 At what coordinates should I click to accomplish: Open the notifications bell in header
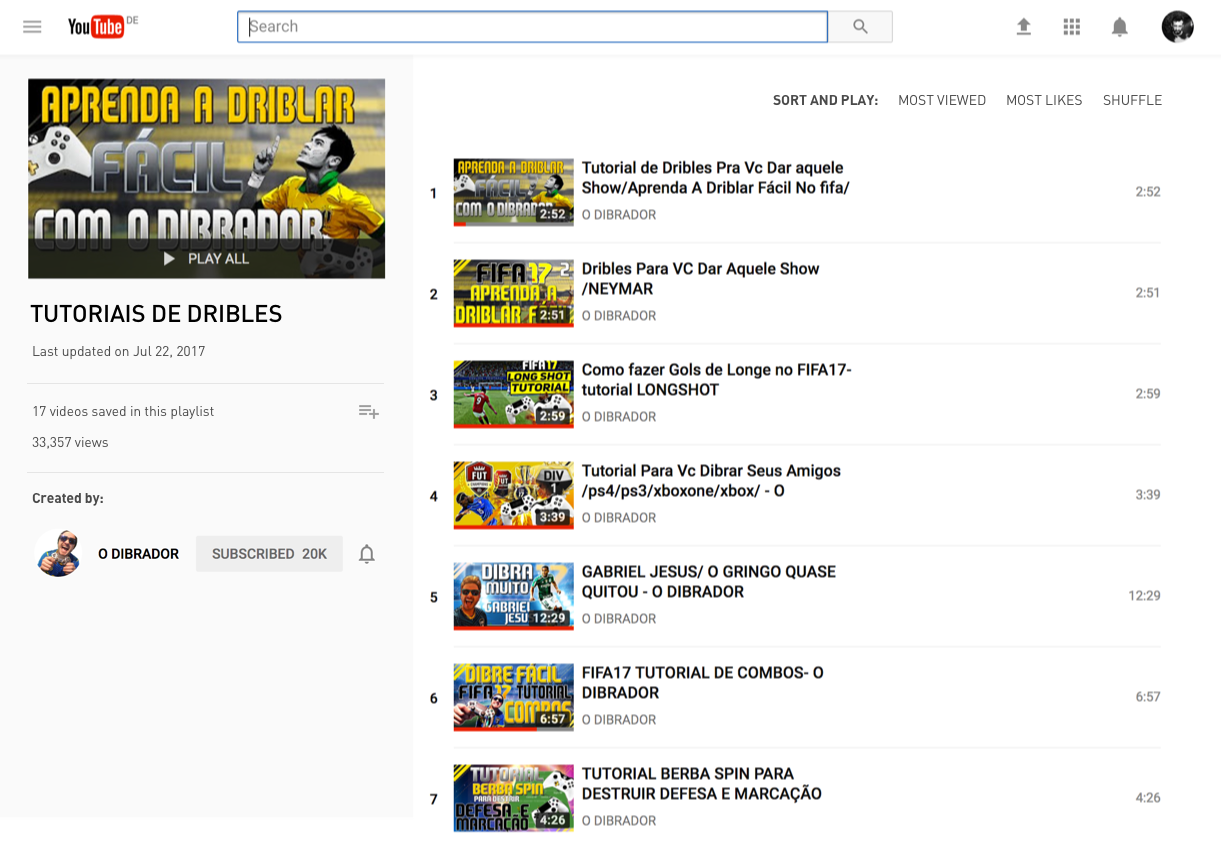coord(1119,27)
